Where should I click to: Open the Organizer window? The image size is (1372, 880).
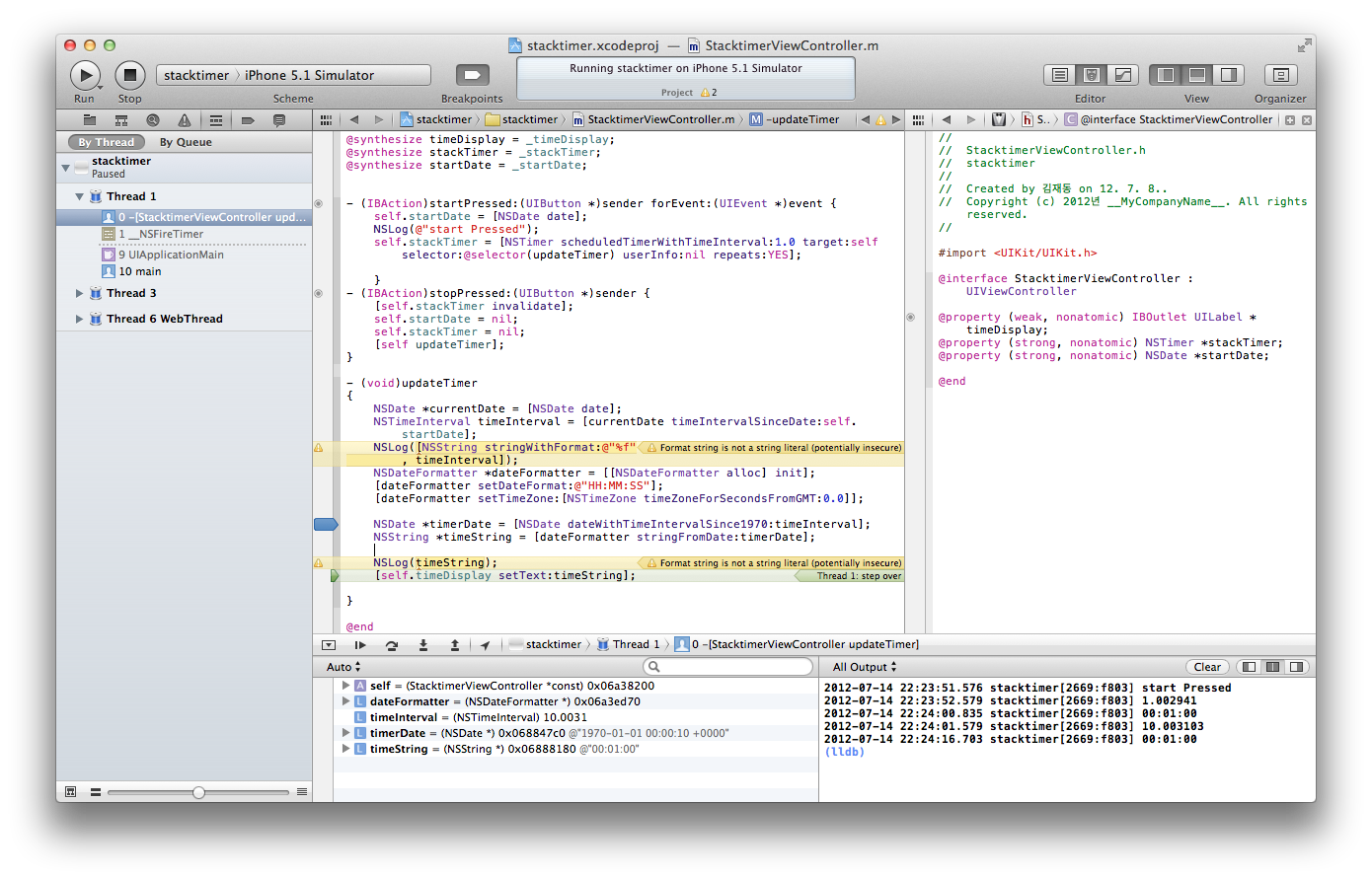tap(1280, 75)
